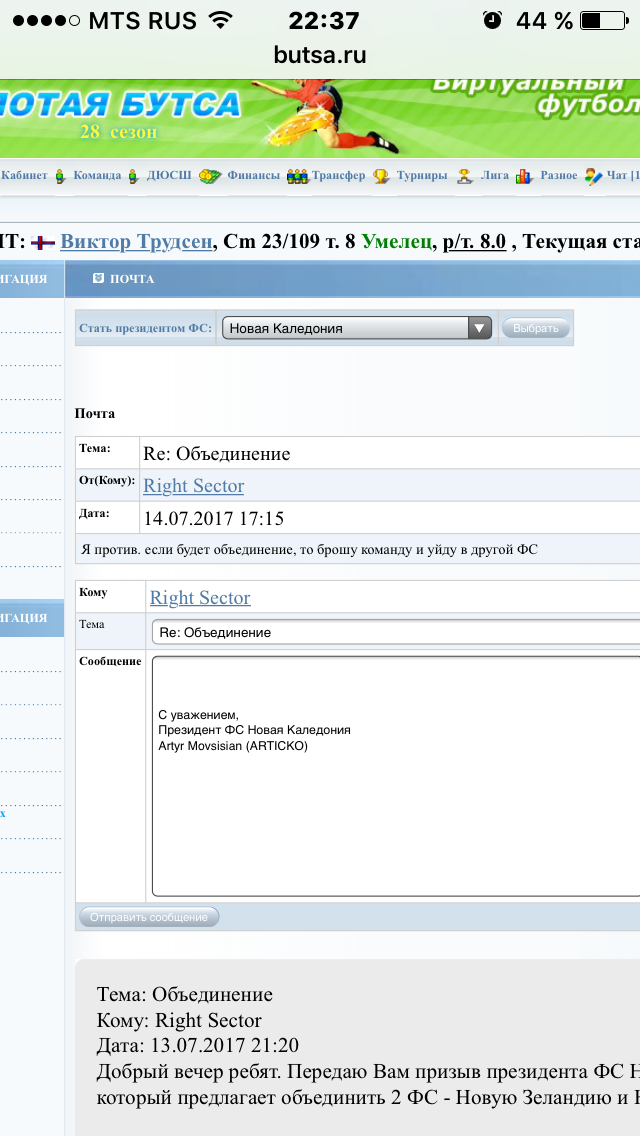
Task: Tap the butsa.ru address bar
Action: point(320,56)
